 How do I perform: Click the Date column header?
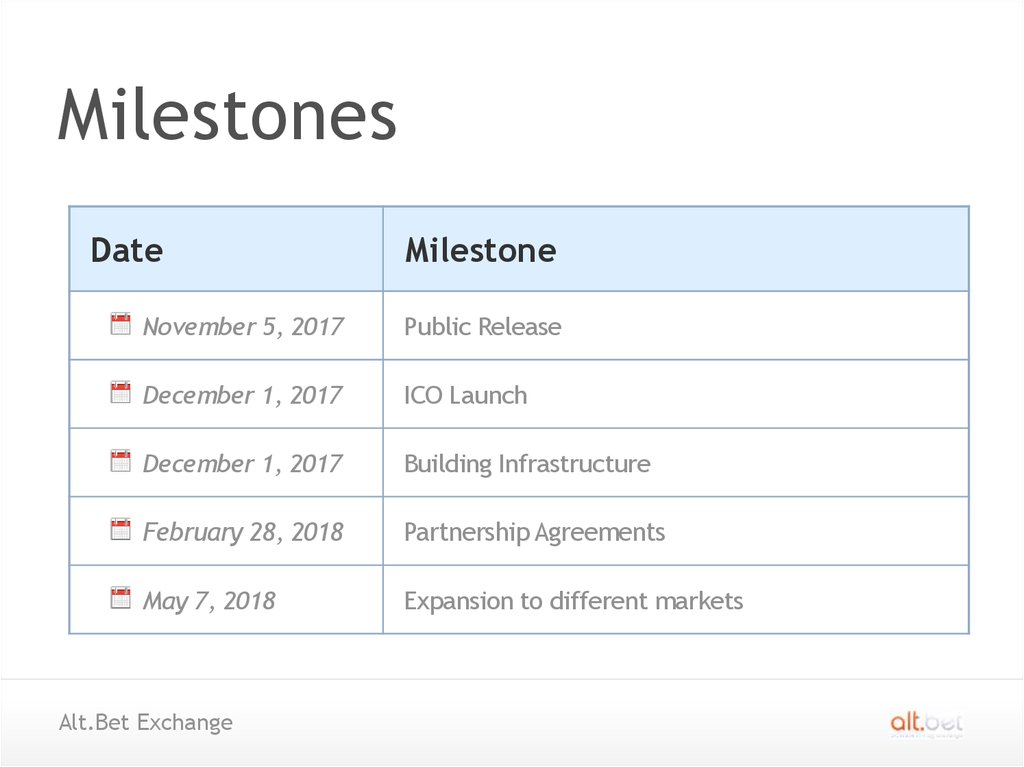pyautogui.click(x=127, y=250)
